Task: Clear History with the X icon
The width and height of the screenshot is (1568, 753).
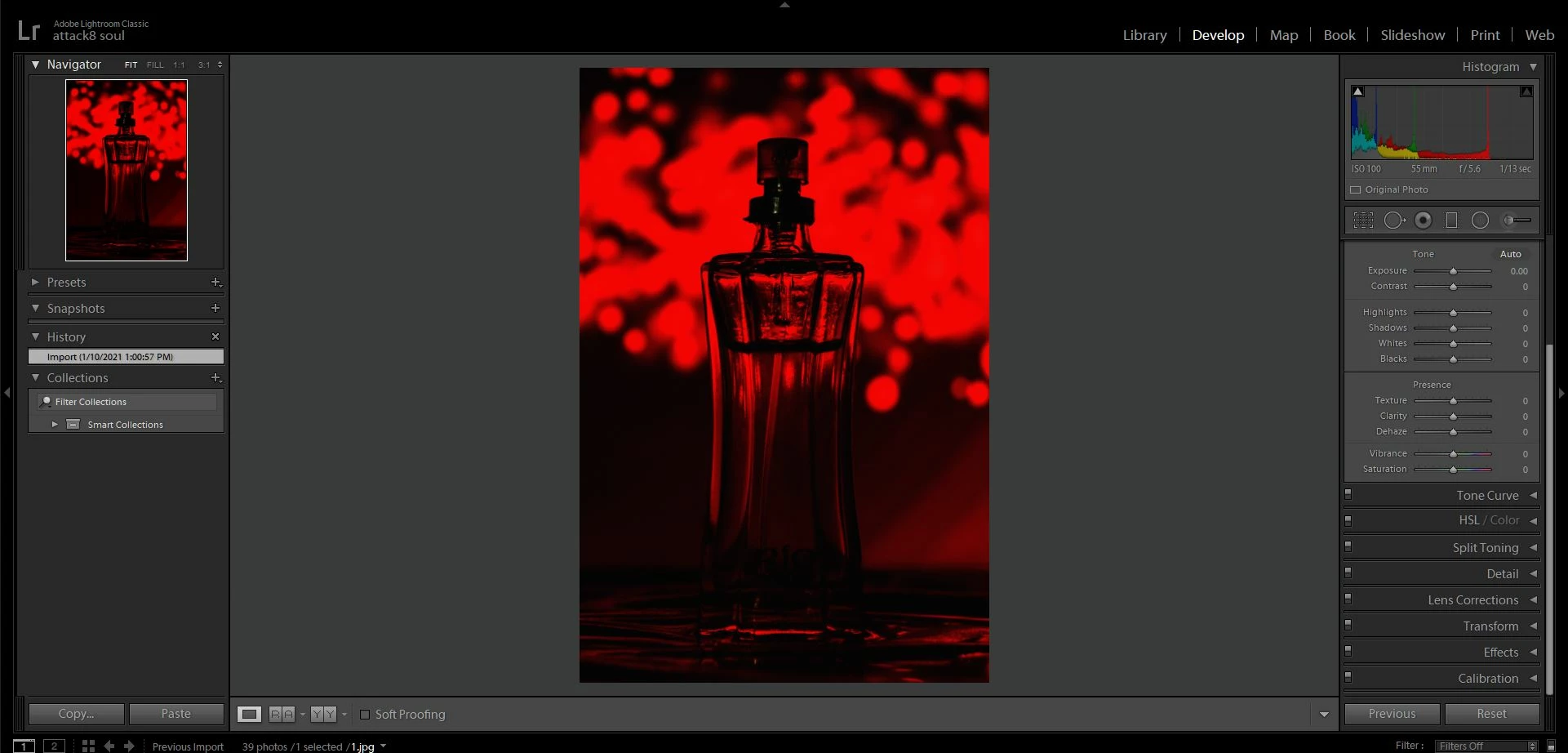Action: (x=215, y=336)
